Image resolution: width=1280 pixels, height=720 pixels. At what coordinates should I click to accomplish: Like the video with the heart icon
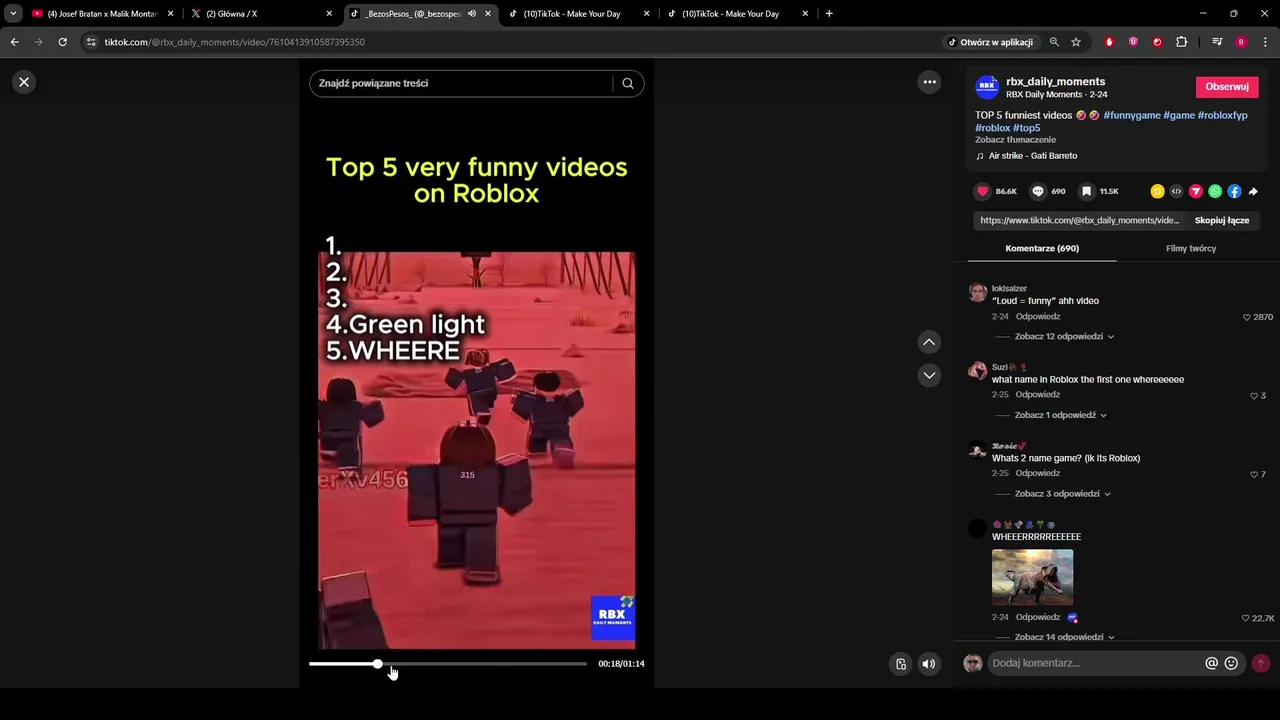tap(982, 191)
